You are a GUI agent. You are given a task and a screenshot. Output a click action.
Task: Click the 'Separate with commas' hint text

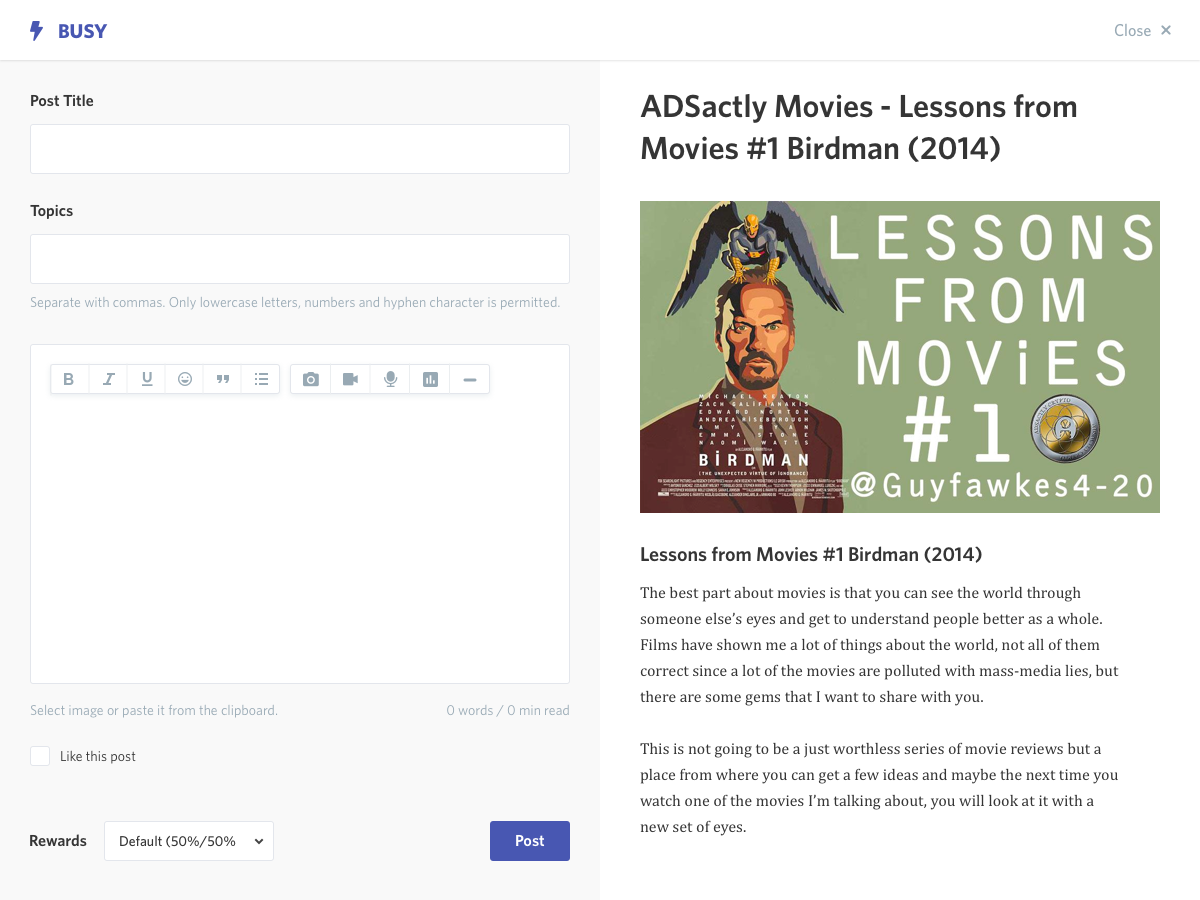(x=295, y=302)
